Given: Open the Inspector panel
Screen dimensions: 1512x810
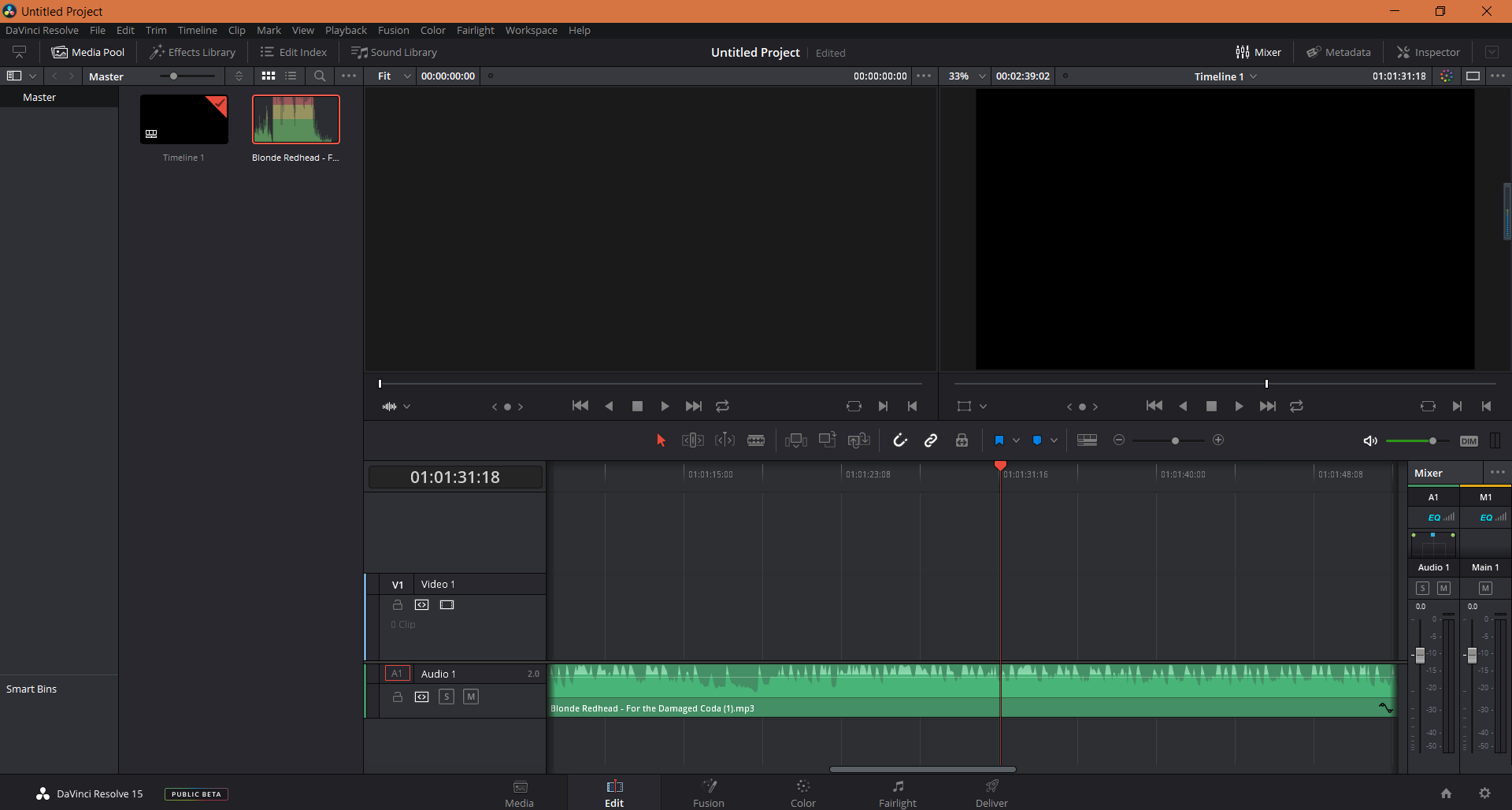Looking at the screenshot, I should (x=1428, y=52).
